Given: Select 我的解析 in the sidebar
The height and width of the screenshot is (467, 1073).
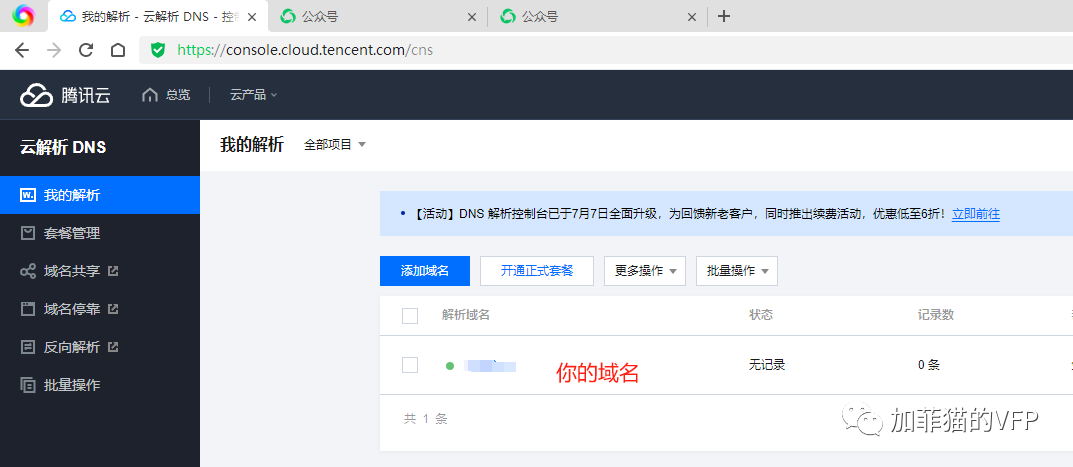Looking at the screenshot, I should tap(100, 195).
